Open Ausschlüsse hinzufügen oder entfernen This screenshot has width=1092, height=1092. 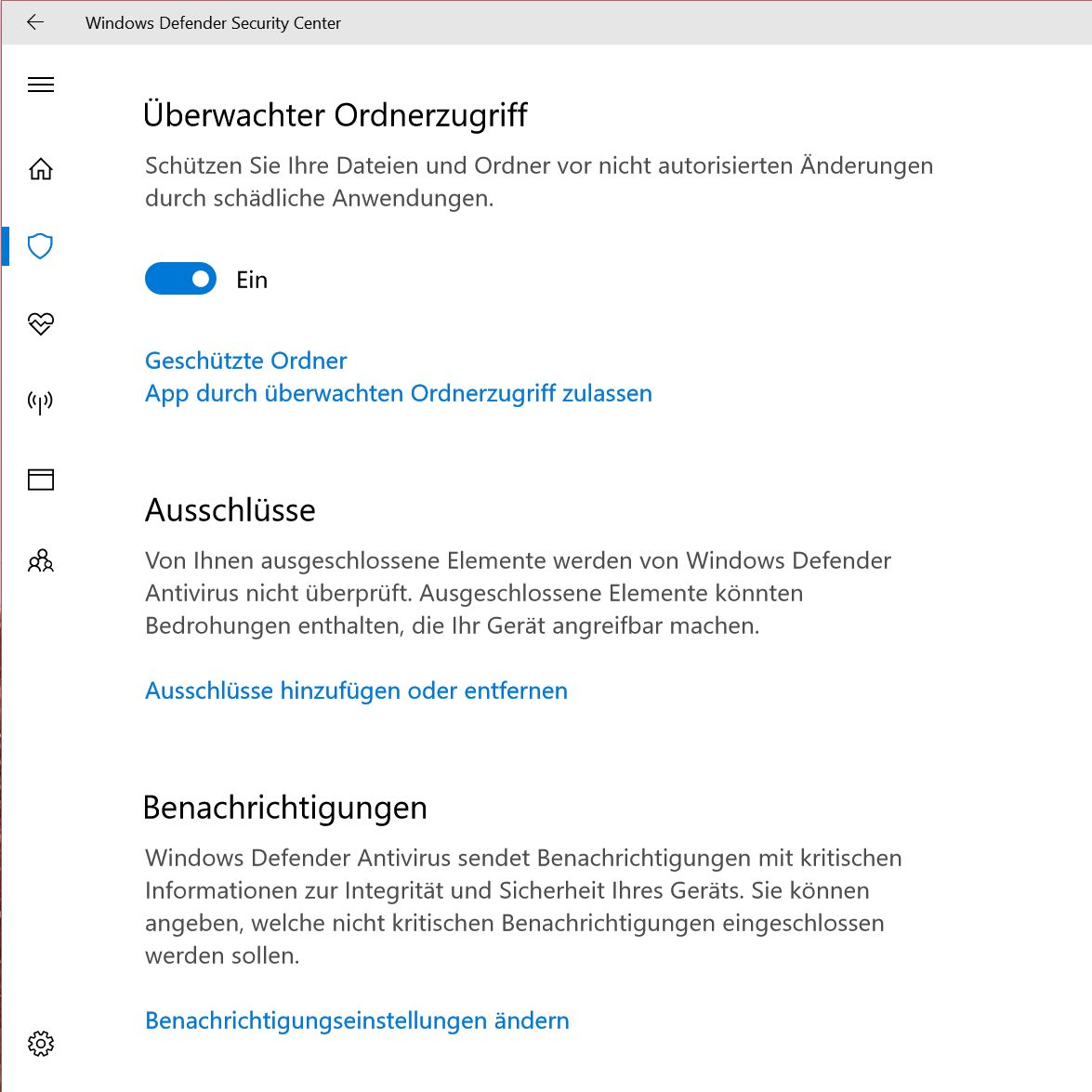click(x=356, y=691)
